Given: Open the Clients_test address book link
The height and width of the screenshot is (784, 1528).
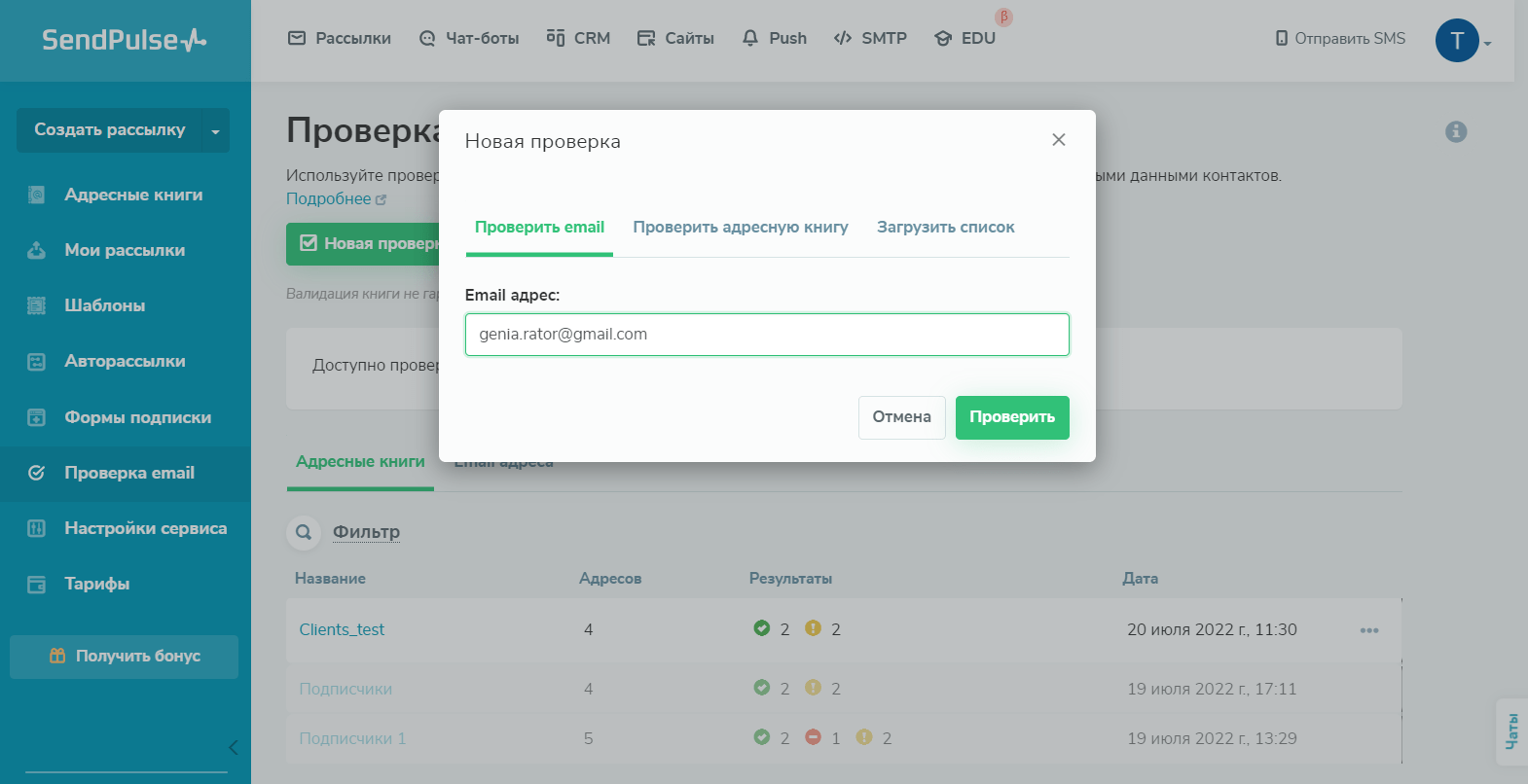Looking at the screenshot, I should [342, 630].
